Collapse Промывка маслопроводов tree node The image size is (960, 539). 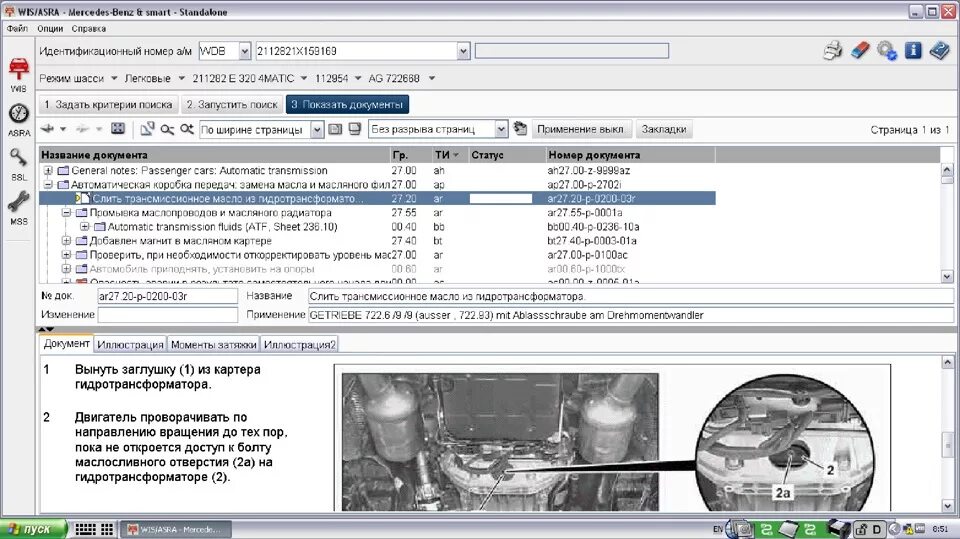66,213
